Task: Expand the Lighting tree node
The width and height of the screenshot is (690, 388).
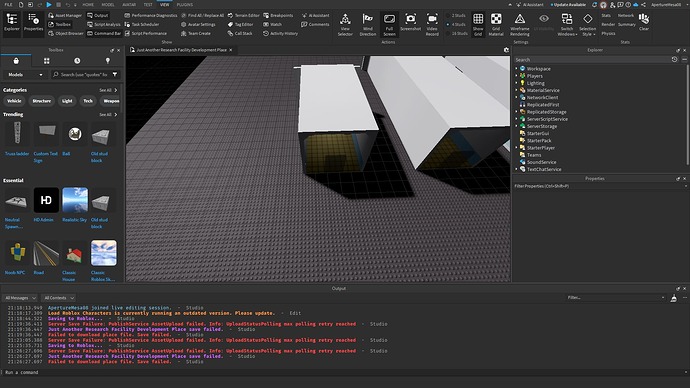Action: pos(517,83)
